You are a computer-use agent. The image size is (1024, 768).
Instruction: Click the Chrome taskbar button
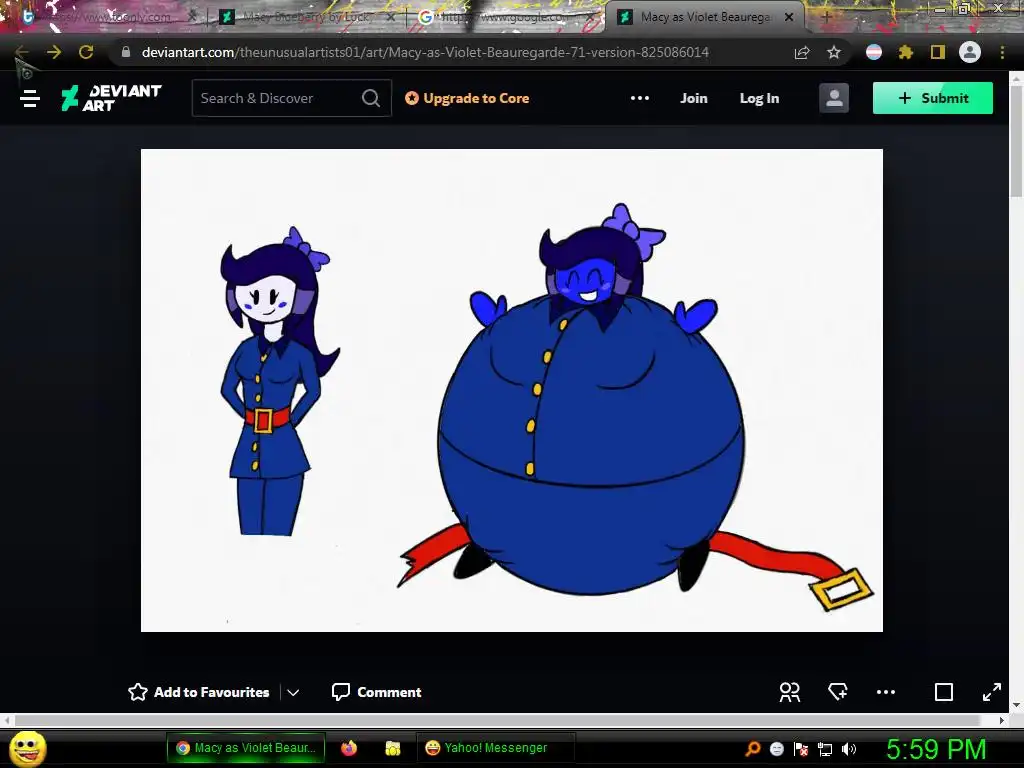[x=246, y=748]
